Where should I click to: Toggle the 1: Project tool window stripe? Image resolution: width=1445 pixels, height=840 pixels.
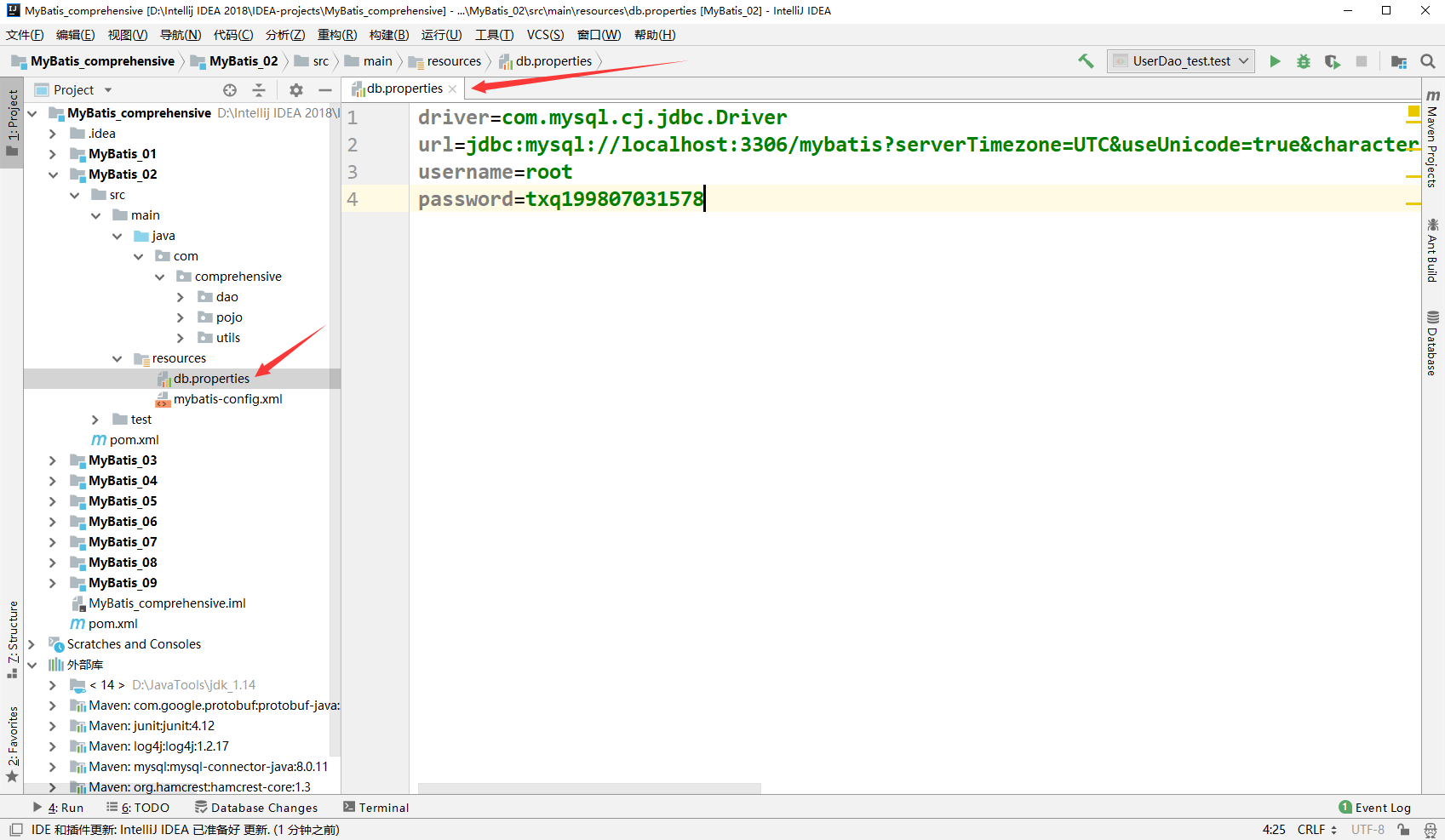pos(12,123)
